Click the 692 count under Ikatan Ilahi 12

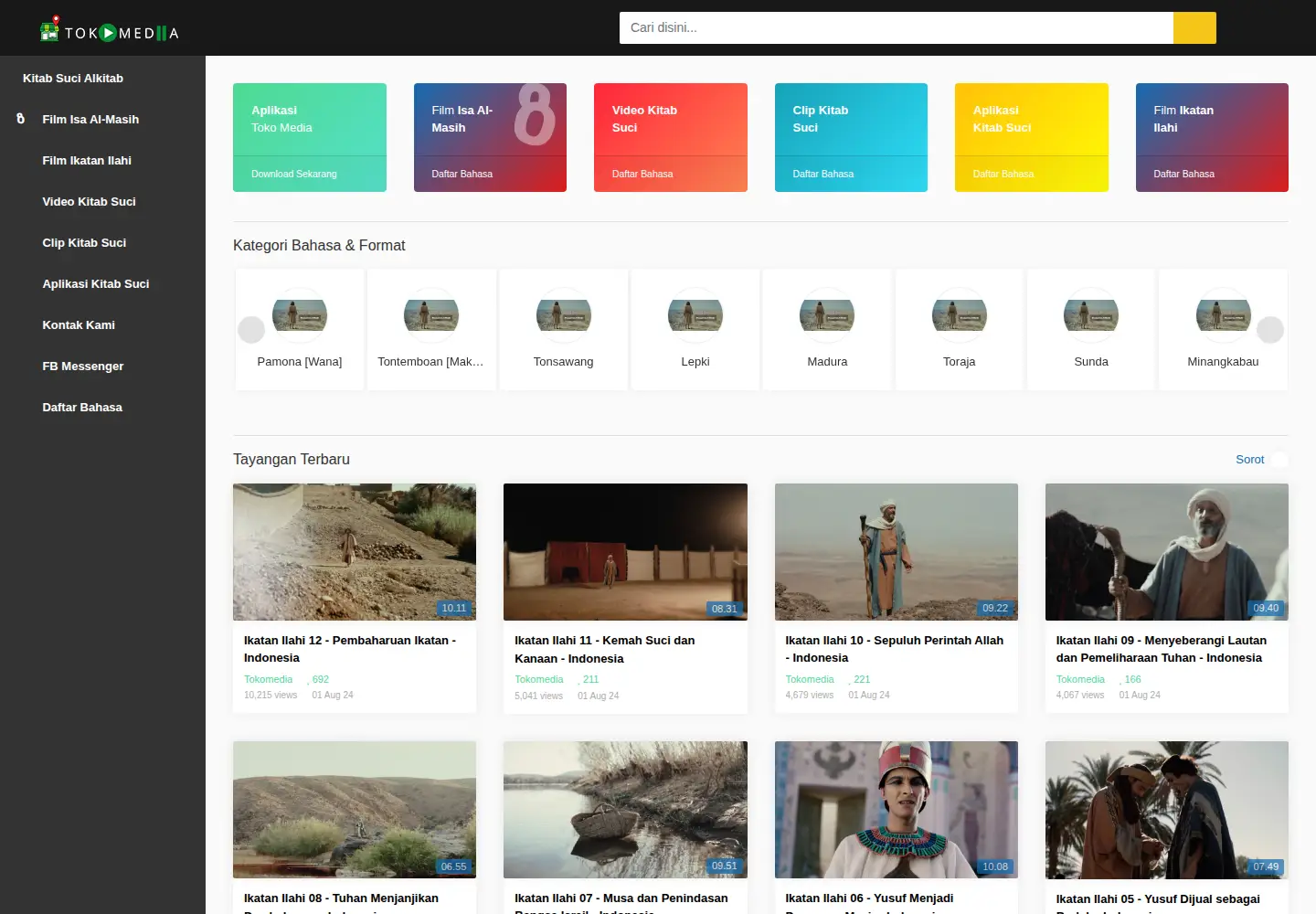coord(320,679)
